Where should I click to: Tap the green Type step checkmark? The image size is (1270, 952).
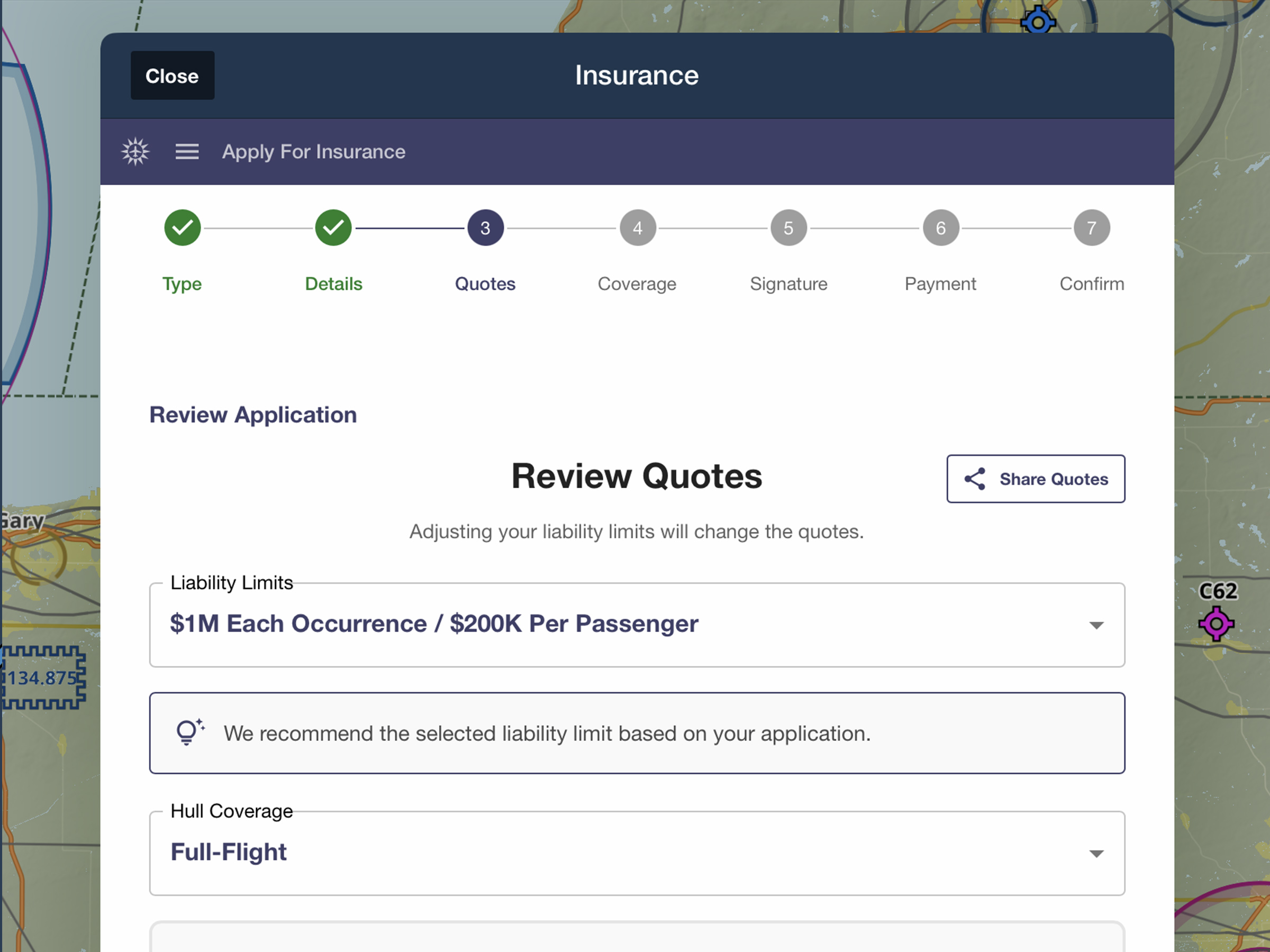(x=183, y=228)
